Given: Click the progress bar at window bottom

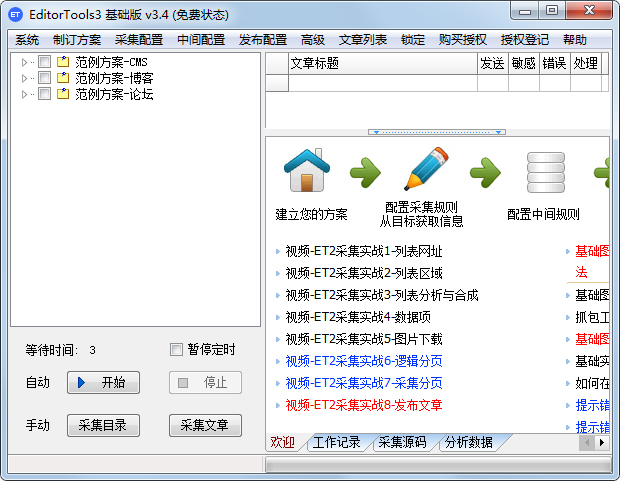Looking at the screenshot, I should tap(439, 464).
